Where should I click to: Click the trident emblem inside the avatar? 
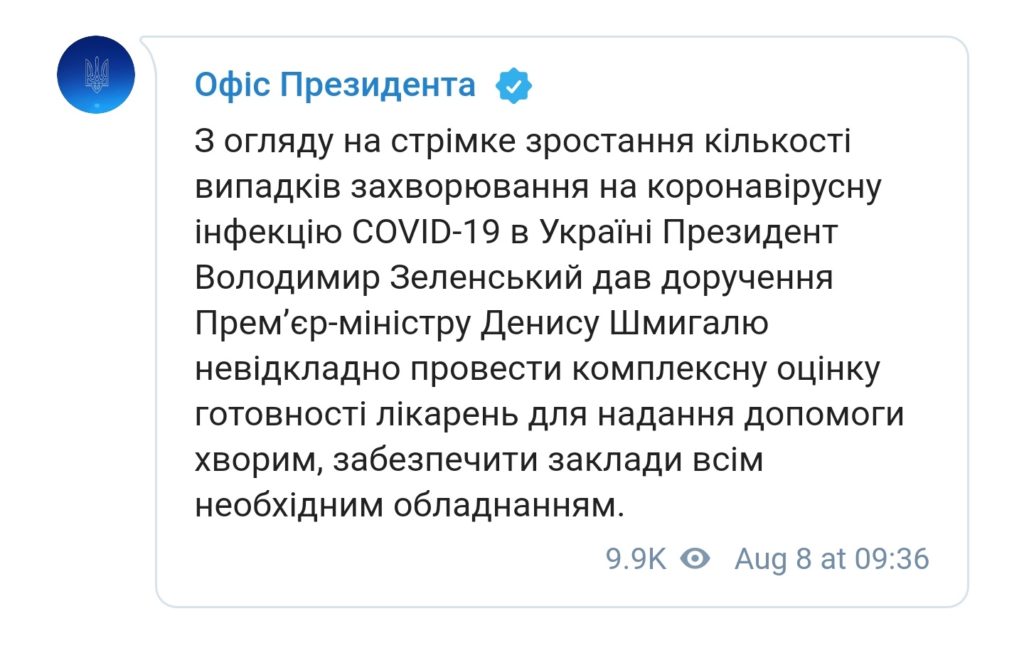pos(96,74)
